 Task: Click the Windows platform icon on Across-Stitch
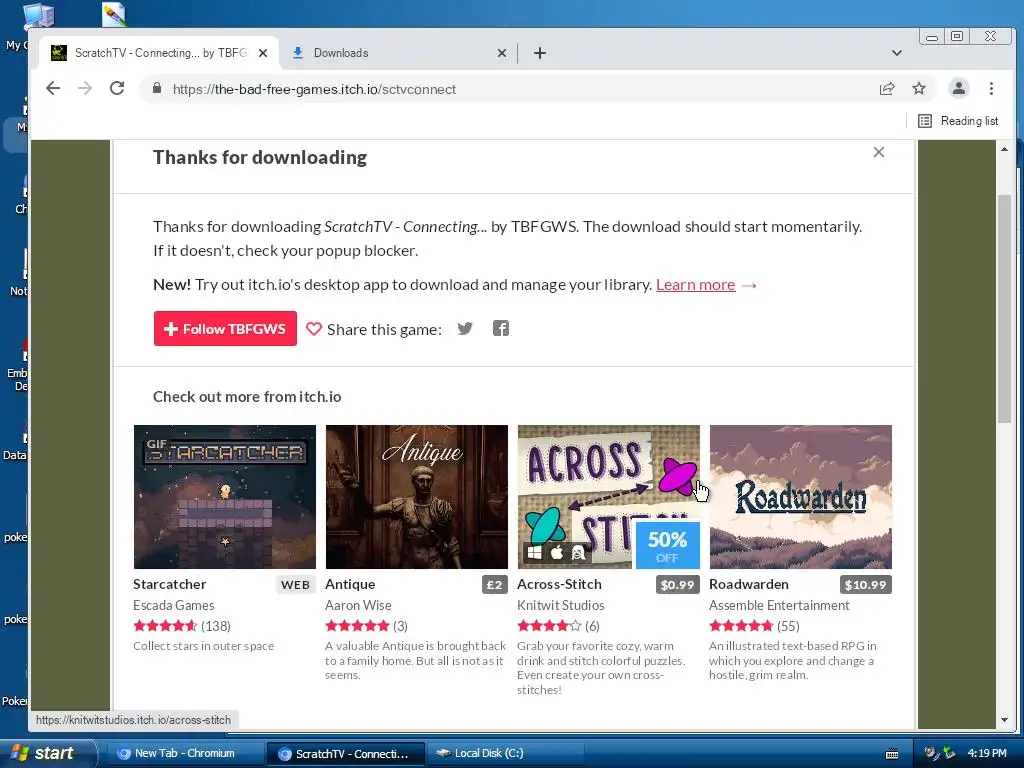534,553
